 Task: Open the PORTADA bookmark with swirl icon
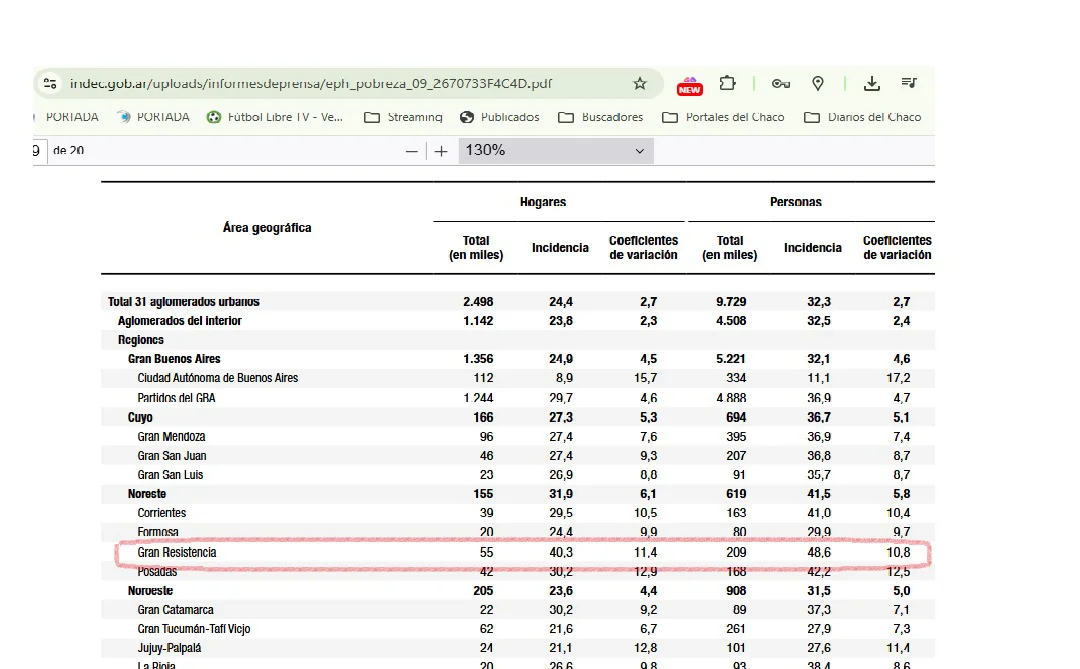(x=153, y=117)
